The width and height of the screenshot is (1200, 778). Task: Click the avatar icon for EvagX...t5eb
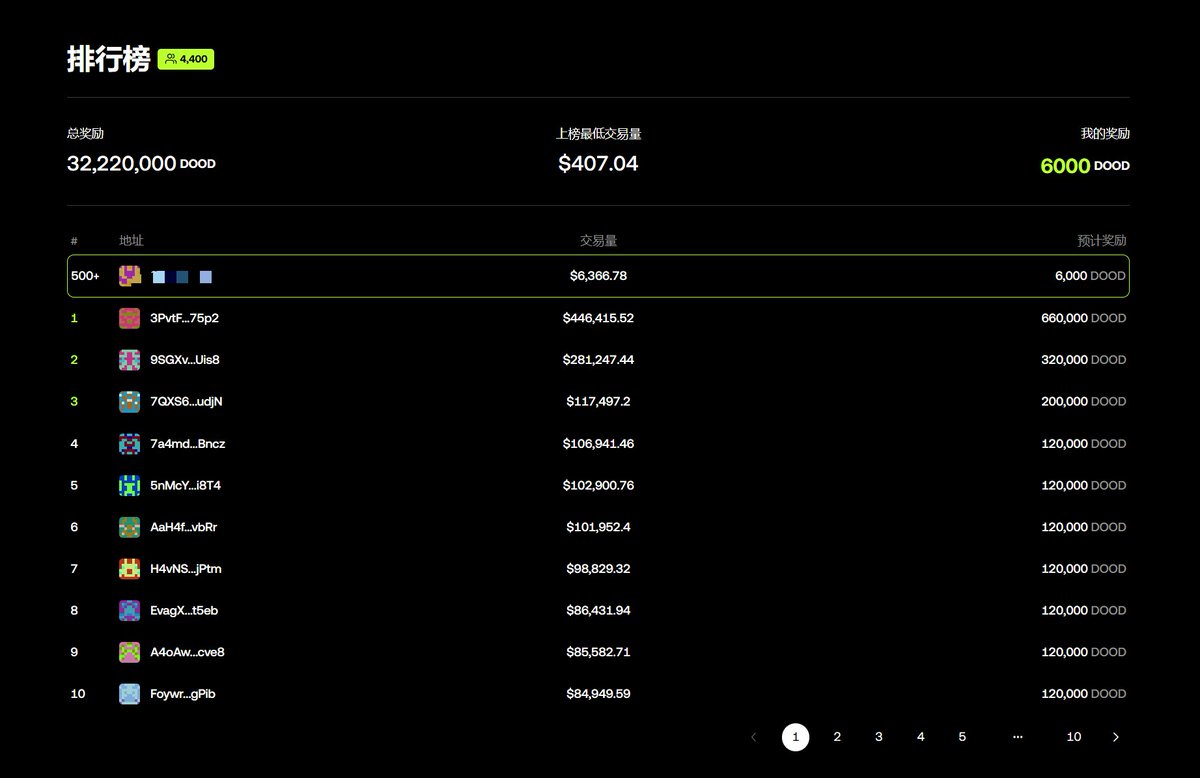coord(129,611)
